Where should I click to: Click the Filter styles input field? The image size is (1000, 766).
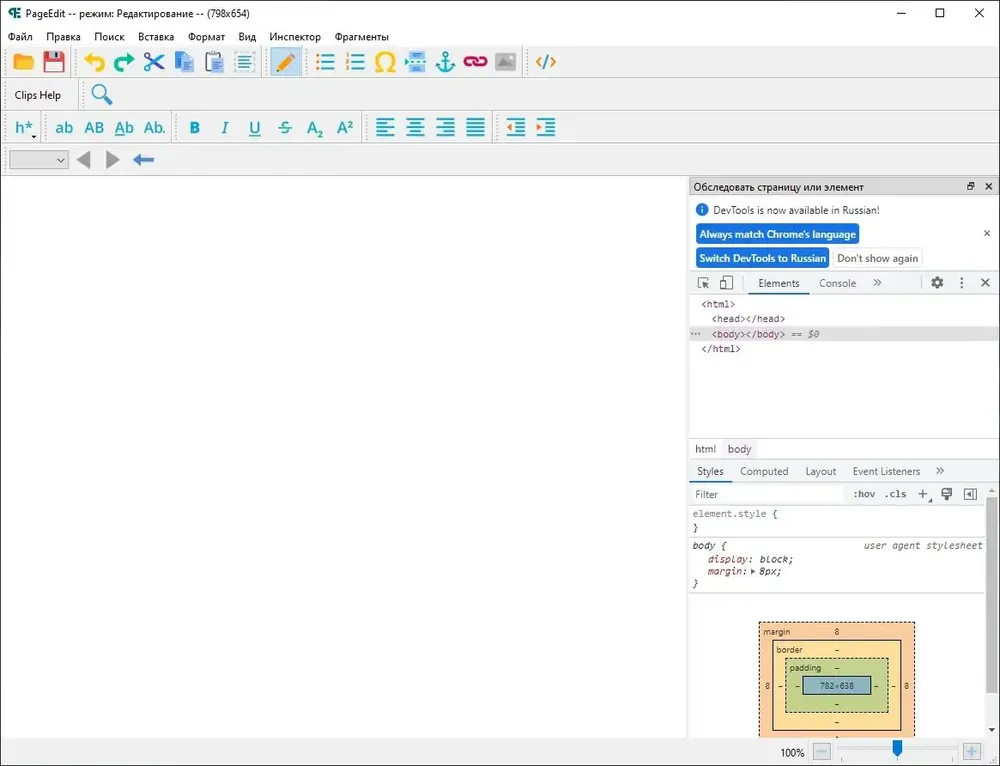[x=767, y=494]
